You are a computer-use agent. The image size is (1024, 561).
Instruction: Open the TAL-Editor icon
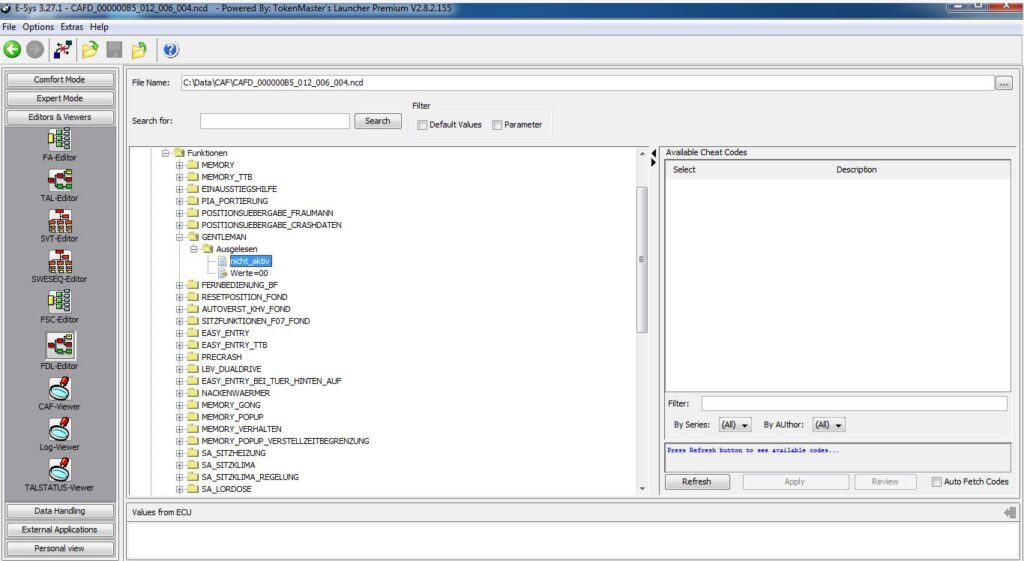59,180
